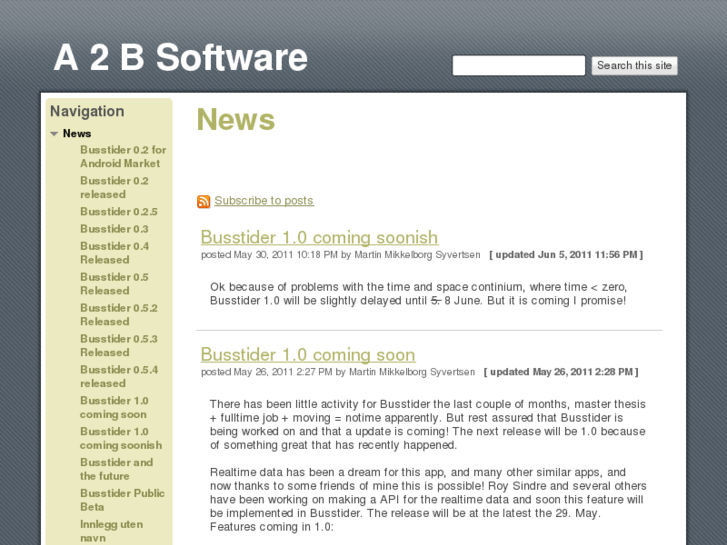Viewport: 727px width, 545px height.
Task: Select Busstider 0.2 for Android Market in sidebar
Action: 123,157
